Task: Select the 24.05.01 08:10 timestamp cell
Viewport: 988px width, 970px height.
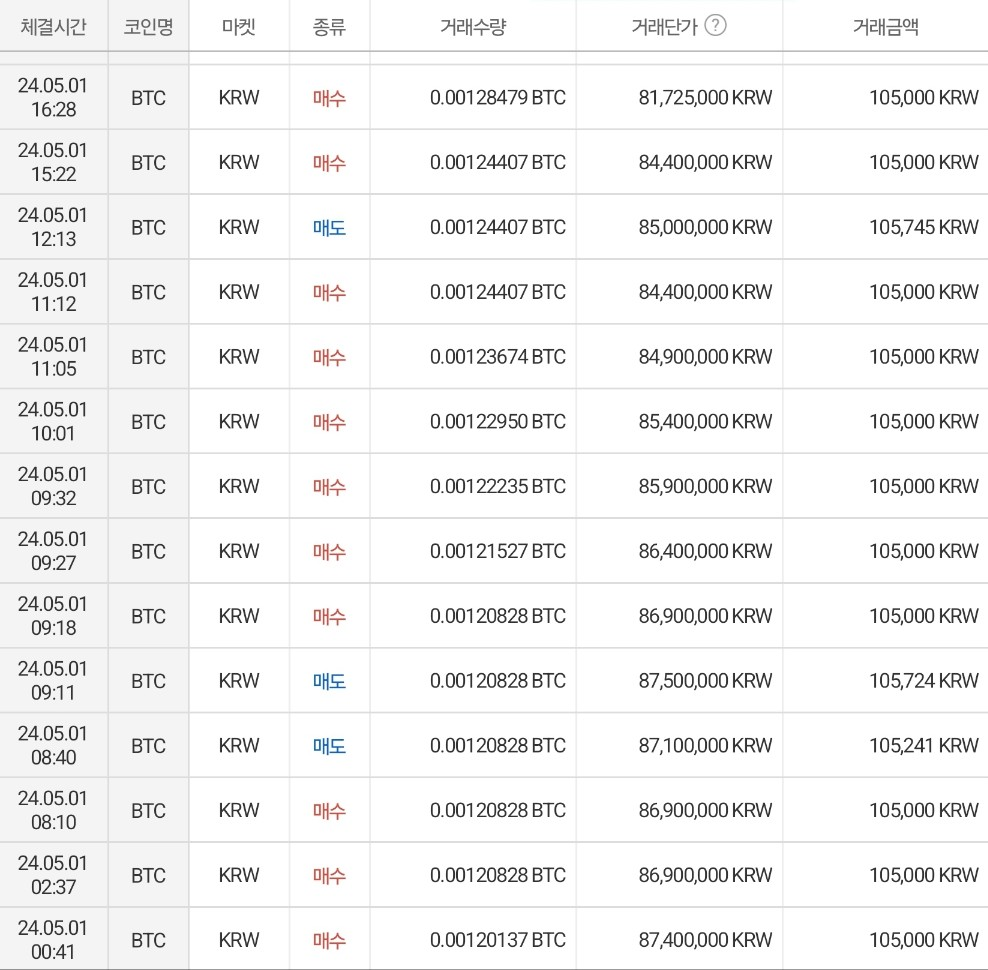Action: click(x=53, y=810)
